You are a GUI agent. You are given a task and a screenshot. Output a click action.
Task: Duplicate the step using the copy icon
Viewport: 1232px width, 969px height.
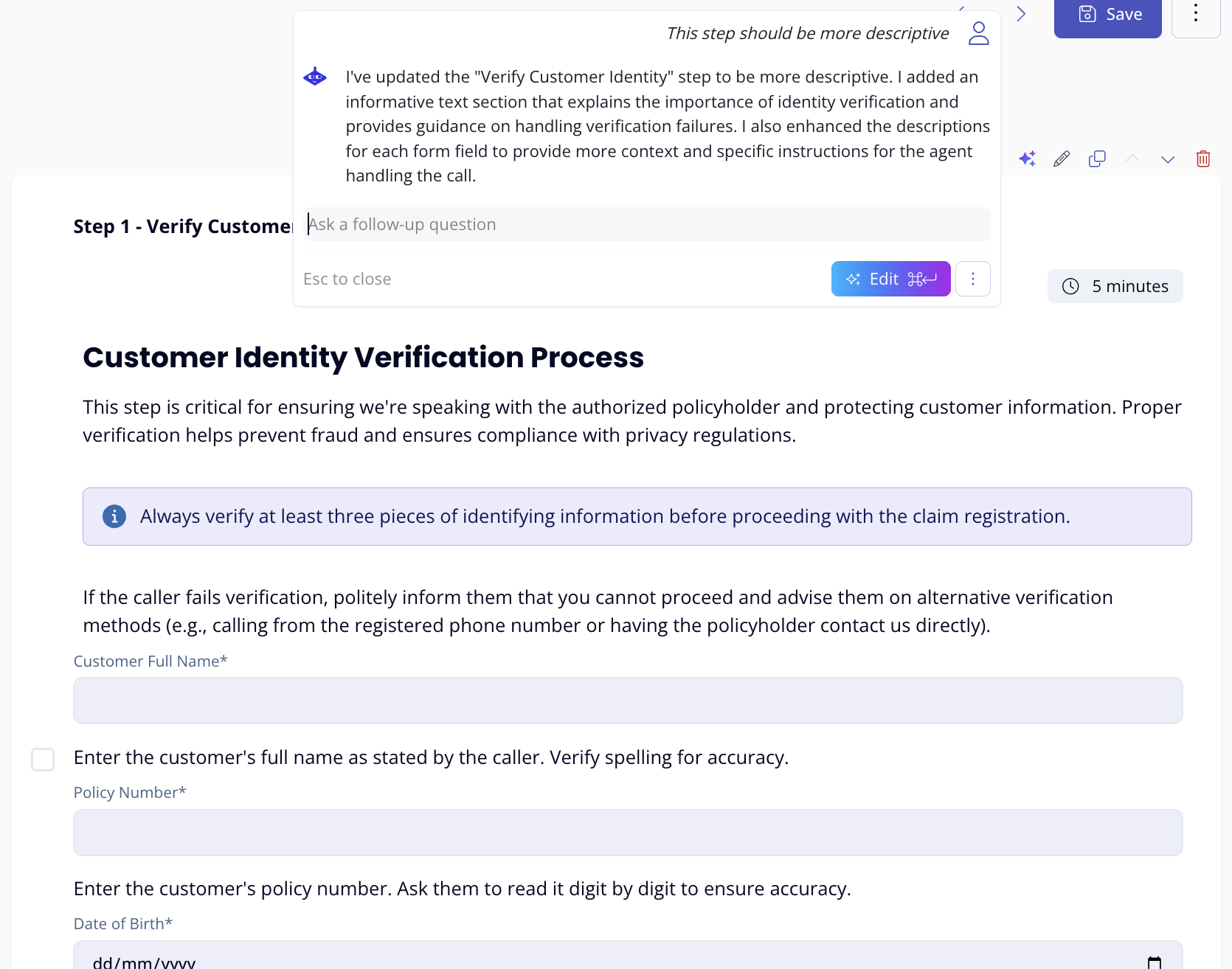tap(1097, 159)
